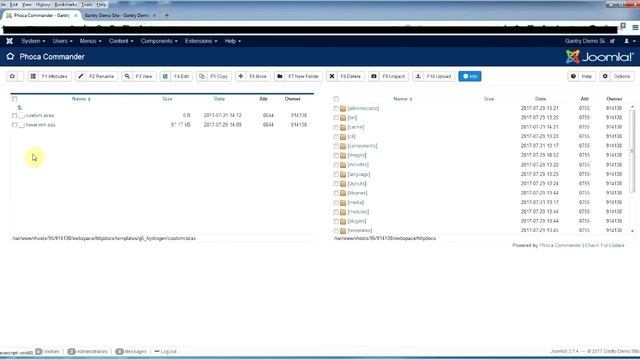Open the Options toolbar button
640x360 pixels.
tap(617, 76)
